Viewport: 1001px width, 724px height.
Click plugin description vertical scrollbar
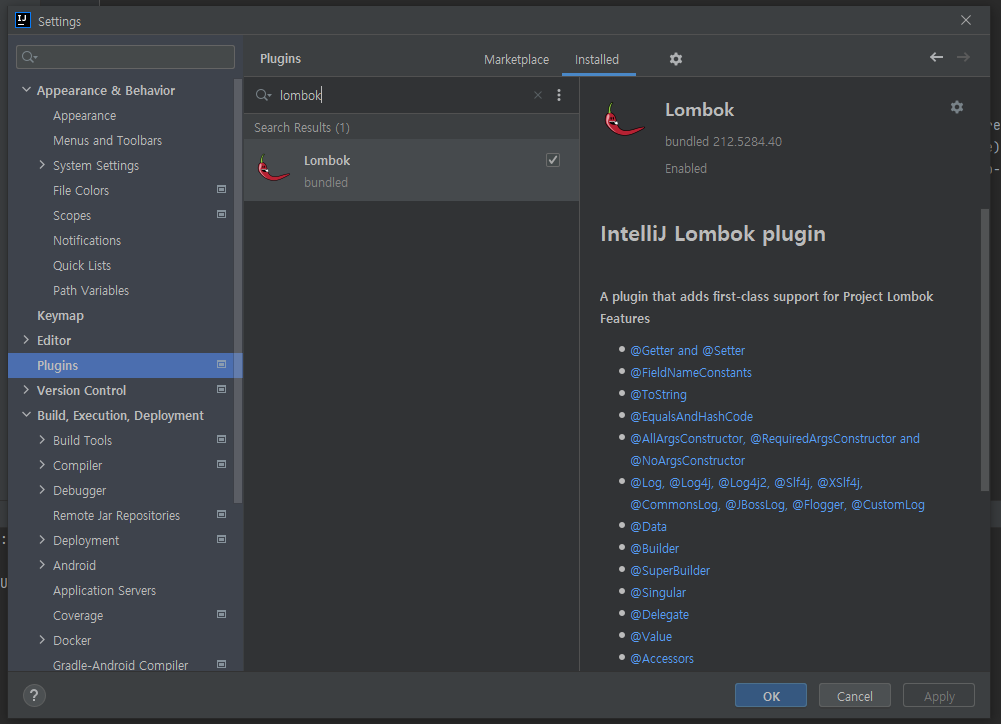pos(984,350)
